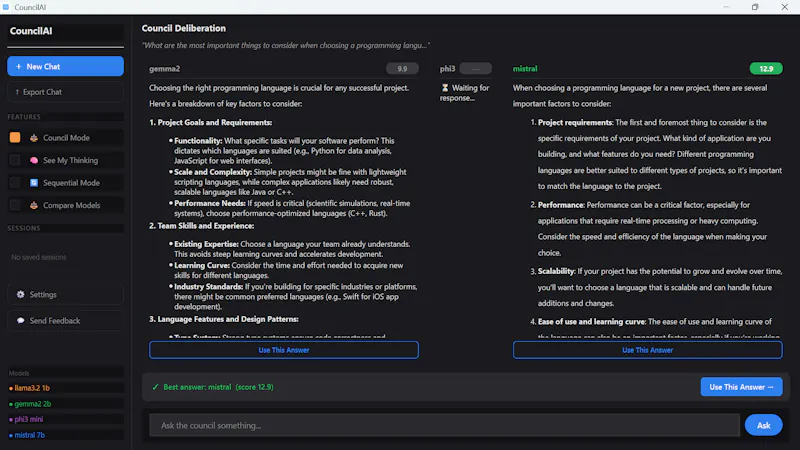Click the green checkmark beside Best answer
This screenshot has height=450, width=800.
[x=156, y=387]
